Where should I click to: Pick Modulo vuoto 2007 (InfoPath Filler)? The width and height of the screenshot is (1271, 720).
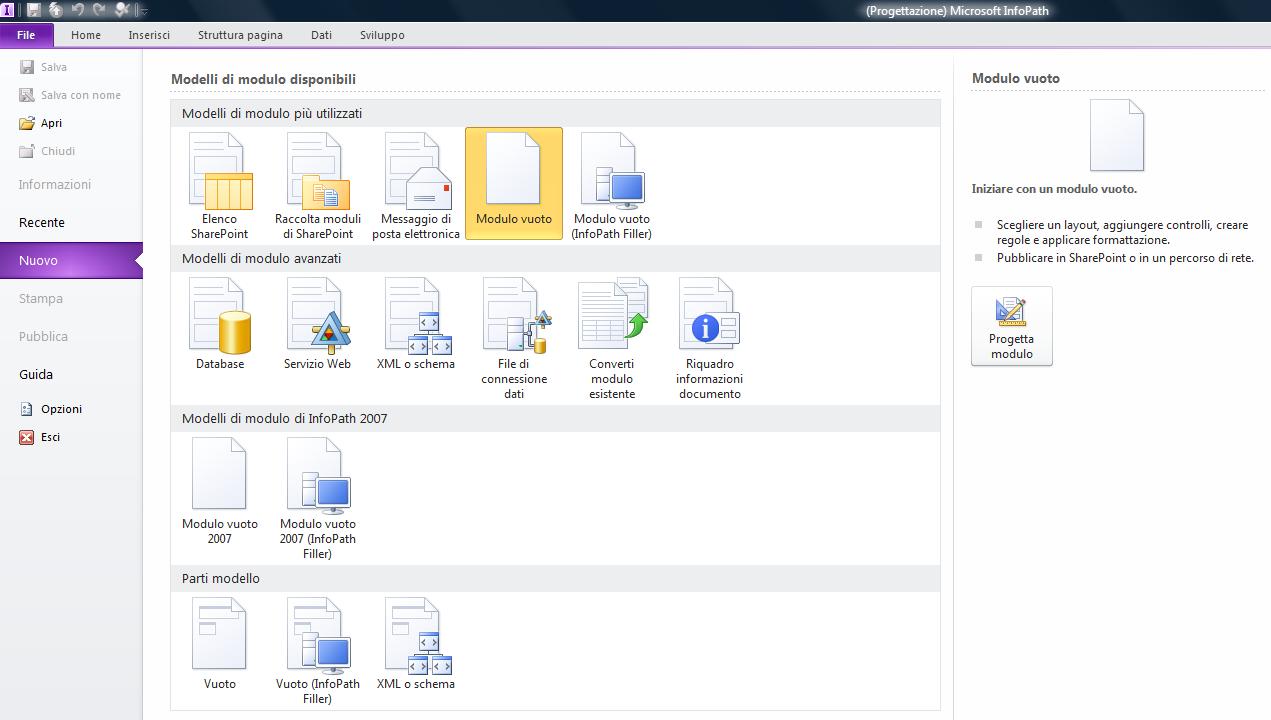pos(318,498)
